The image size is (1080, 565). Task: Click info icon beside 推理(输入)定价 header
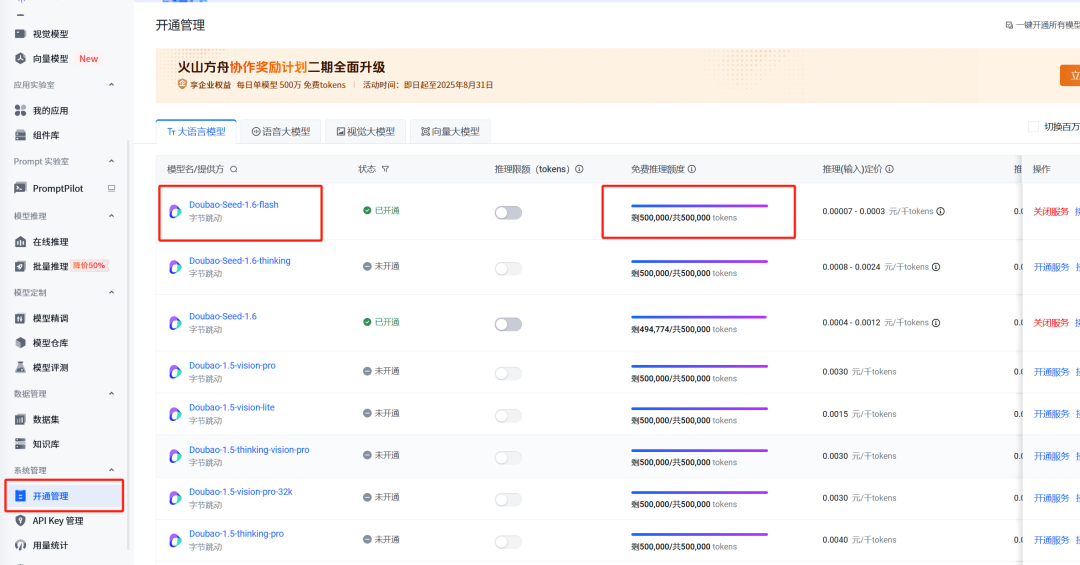(889, 170)
